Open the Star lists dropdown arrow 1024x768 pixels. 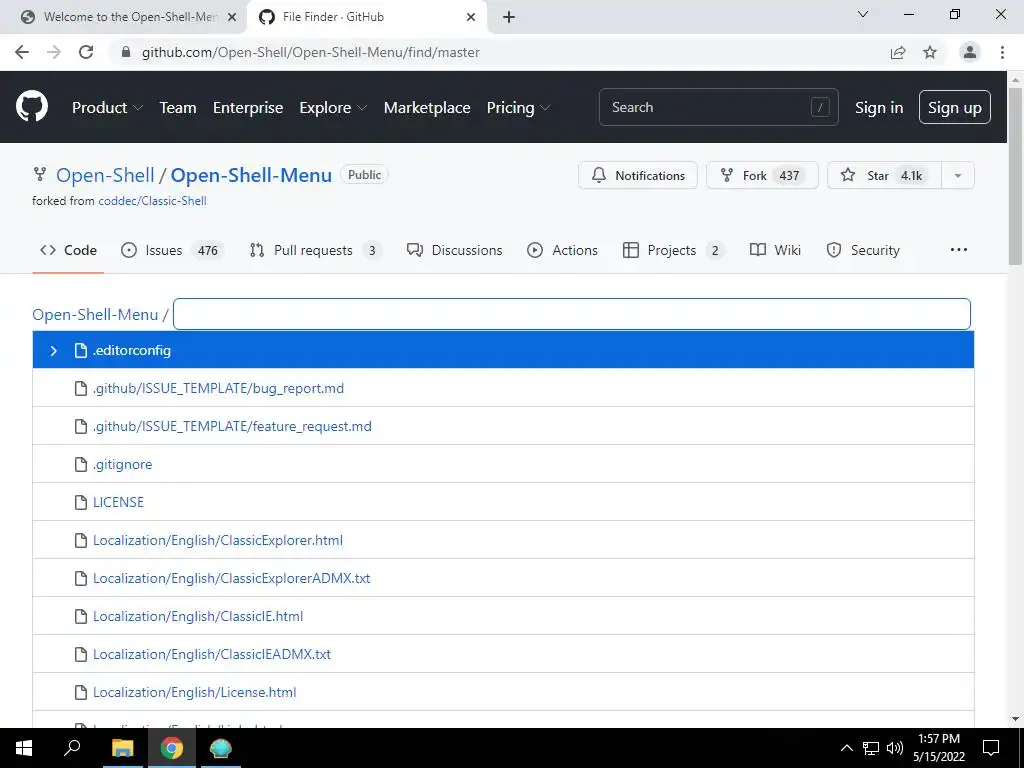coord(957,176)
